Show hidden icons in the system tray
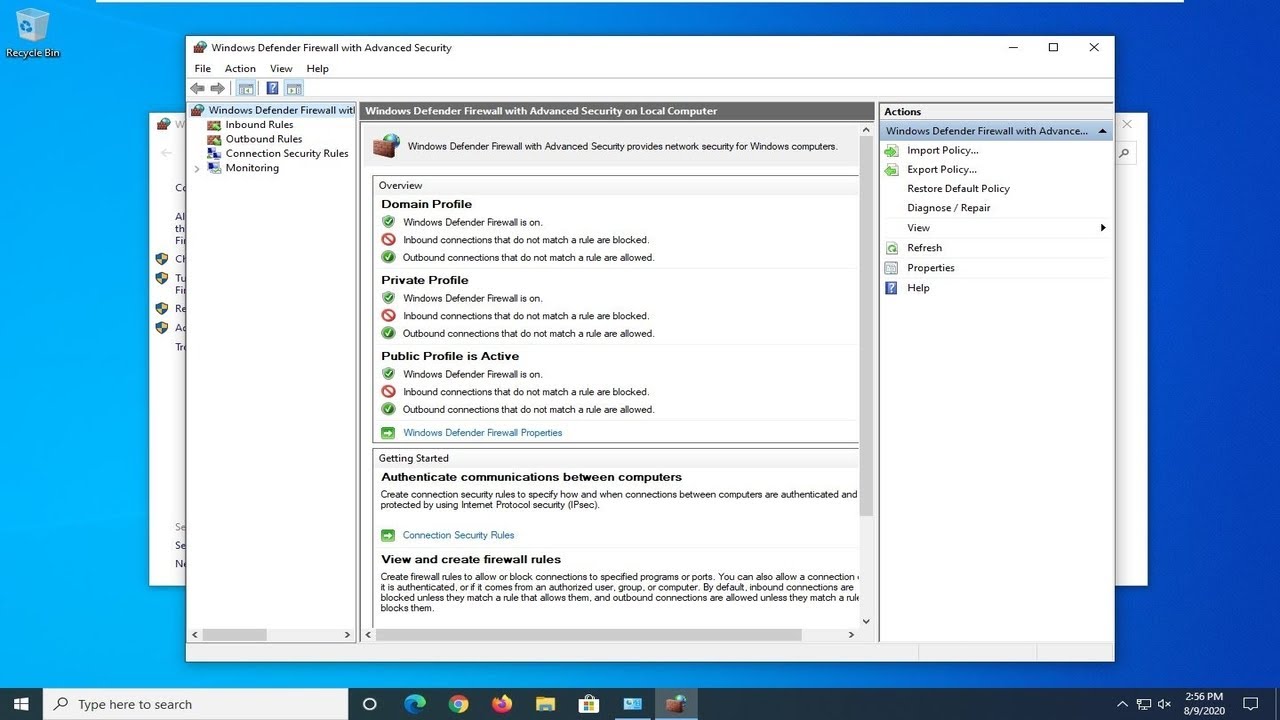Screen dimensions: 1280x720 [x=1122, y=704]
